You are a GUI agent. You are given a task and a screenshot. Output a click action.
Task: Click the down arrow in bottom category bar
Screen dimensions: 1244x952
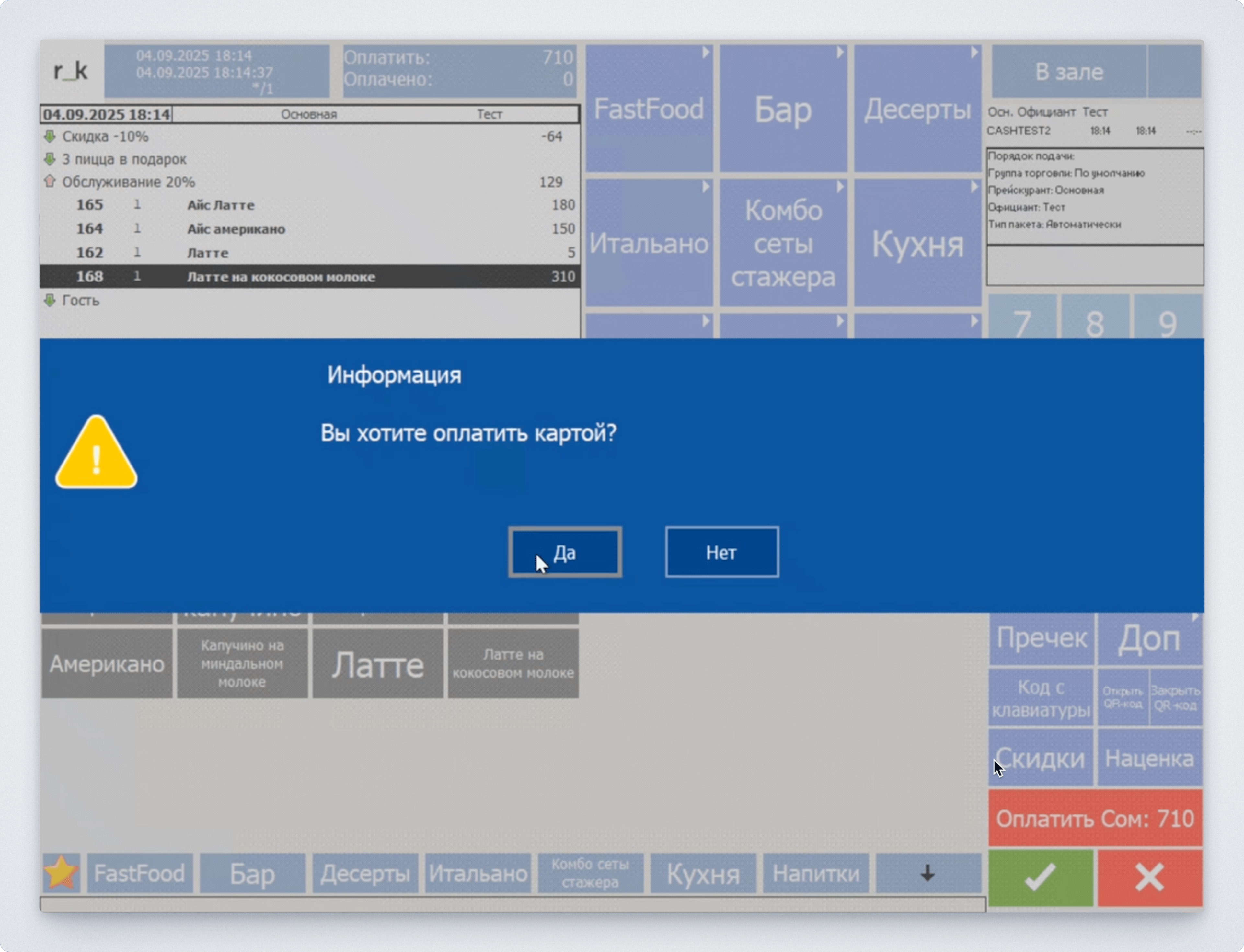pos(928,873)
